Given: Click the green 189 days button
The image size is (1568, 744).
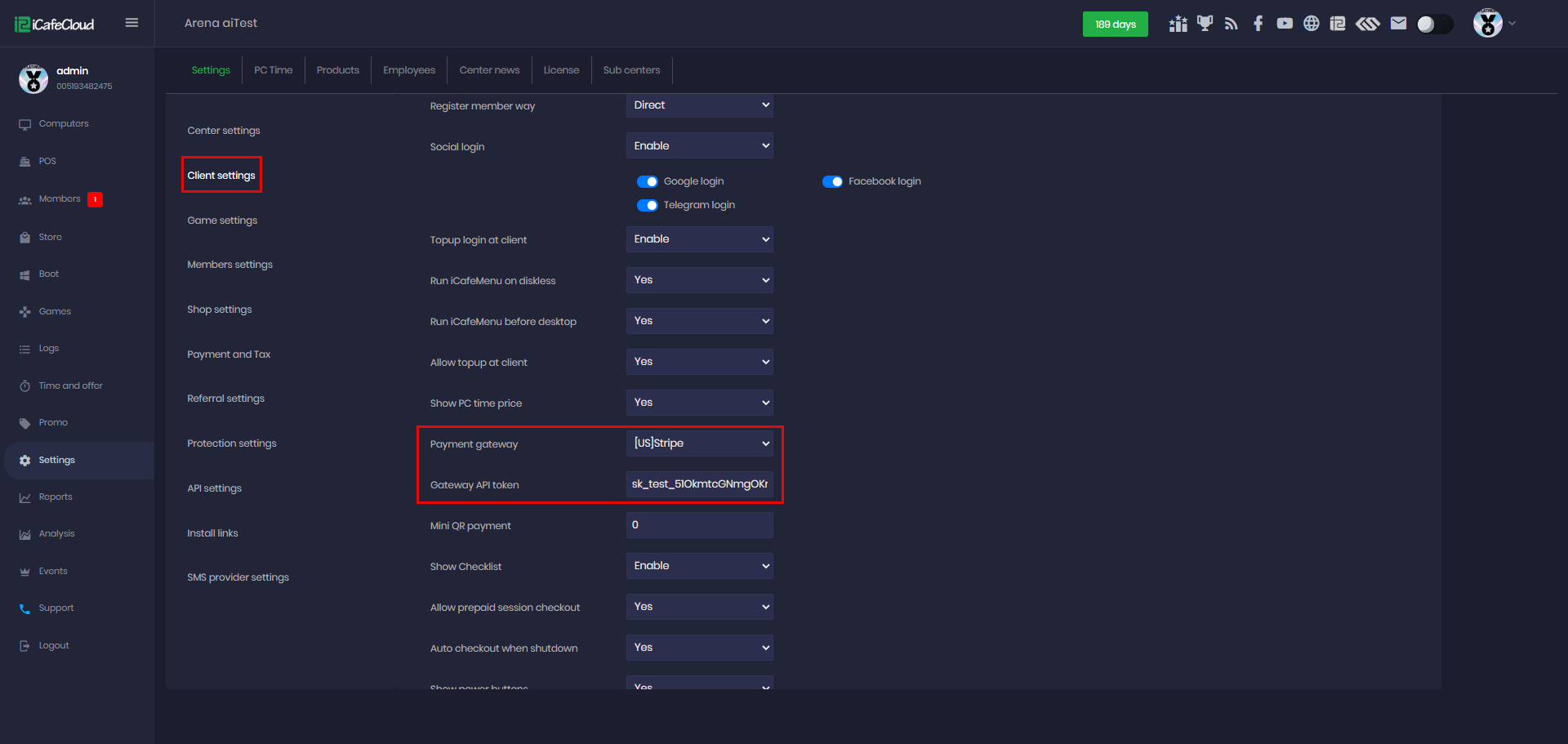Looking at the screenshot, I should [1115, 25].
